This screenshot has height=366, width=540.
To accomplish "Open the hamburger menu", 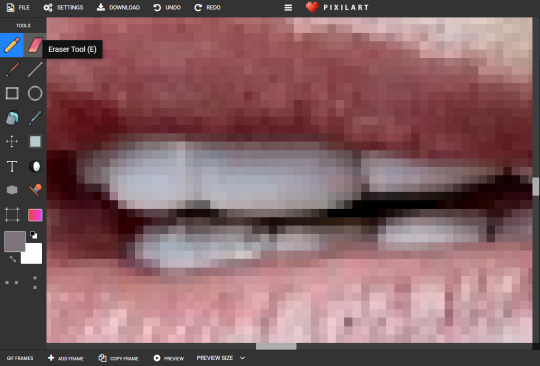I will tap(288, 8).
